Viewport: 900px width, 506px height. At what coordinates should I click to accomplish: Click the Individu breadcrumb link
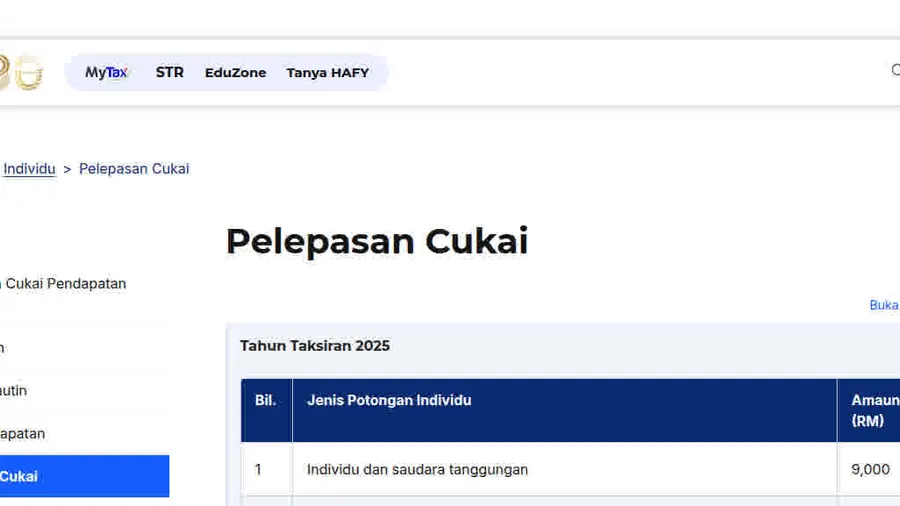coord(29,169)
